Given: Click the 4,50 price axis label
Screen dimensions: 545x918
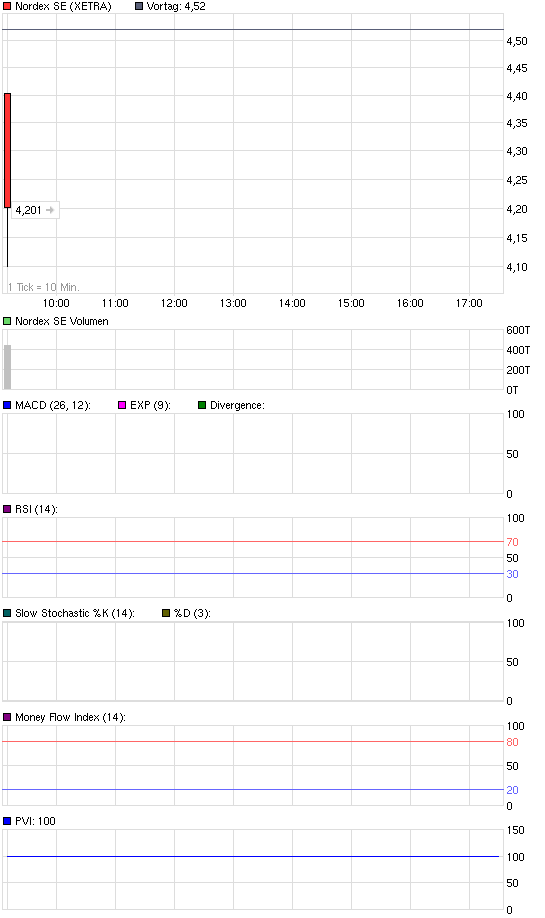Looking at the screenshot, I should click(x=517, y=42).
